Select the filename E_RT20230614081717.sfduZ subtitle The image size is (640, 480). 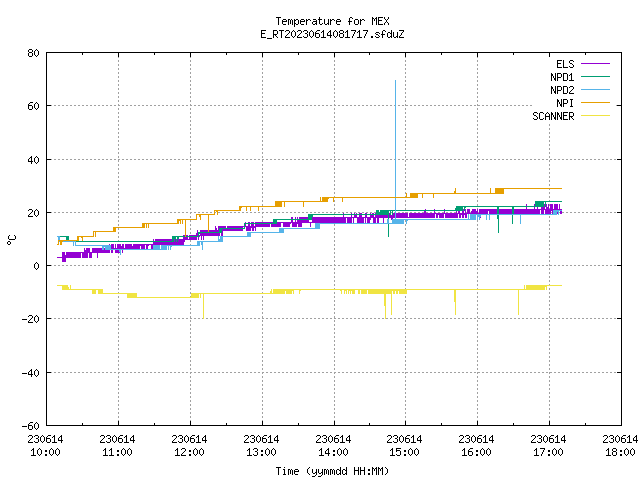(332, 34)
